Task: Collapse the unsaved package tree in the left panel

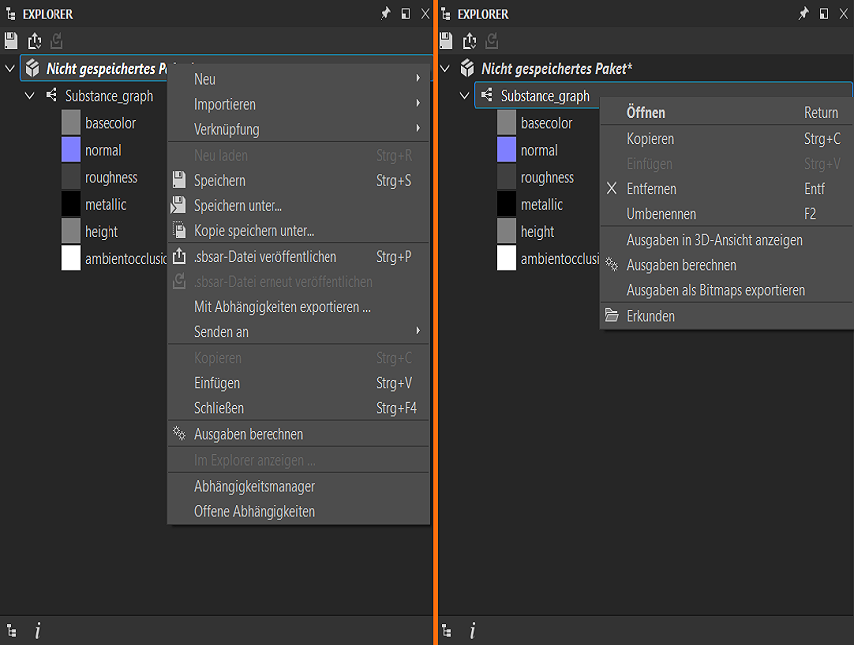Action: coord(10,69)
